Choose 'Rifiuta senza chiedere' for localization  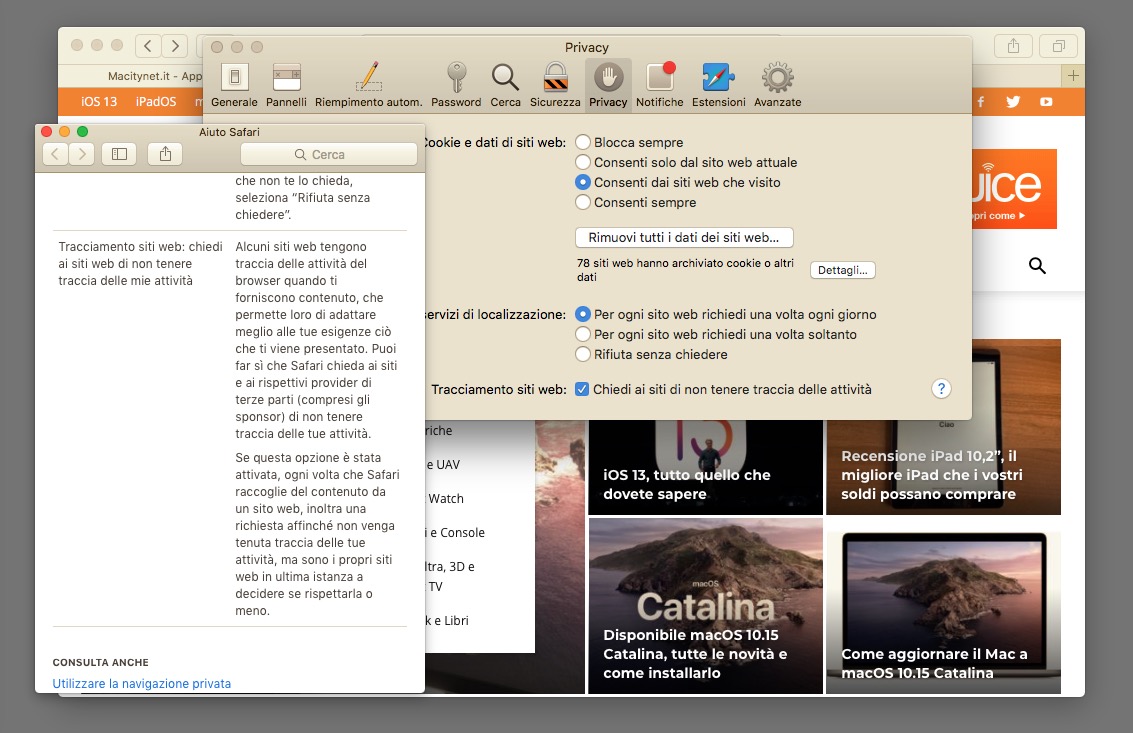pos(583,354)
